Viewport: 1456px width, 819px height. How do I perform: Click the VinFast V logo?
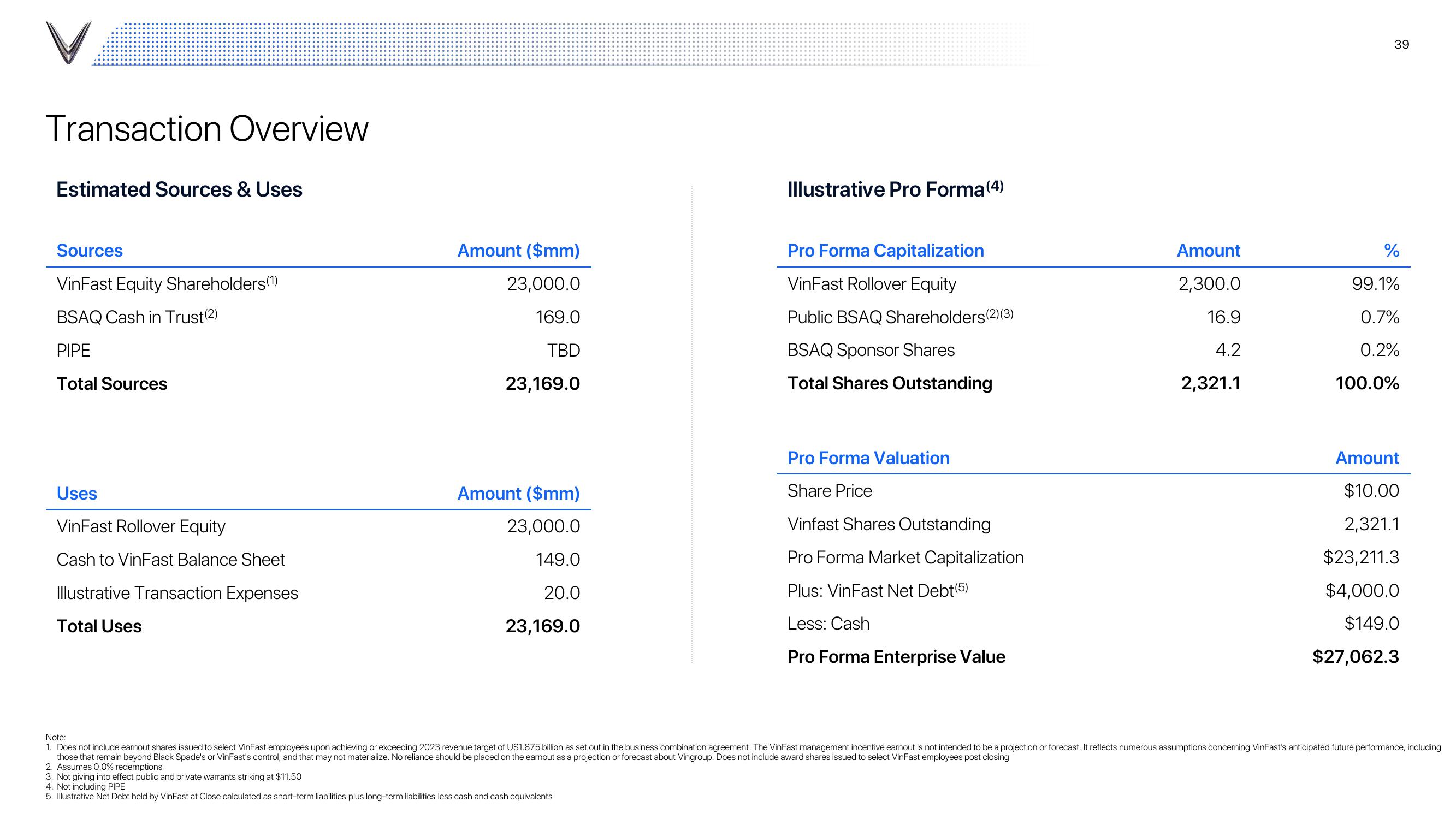pos(68,43)
